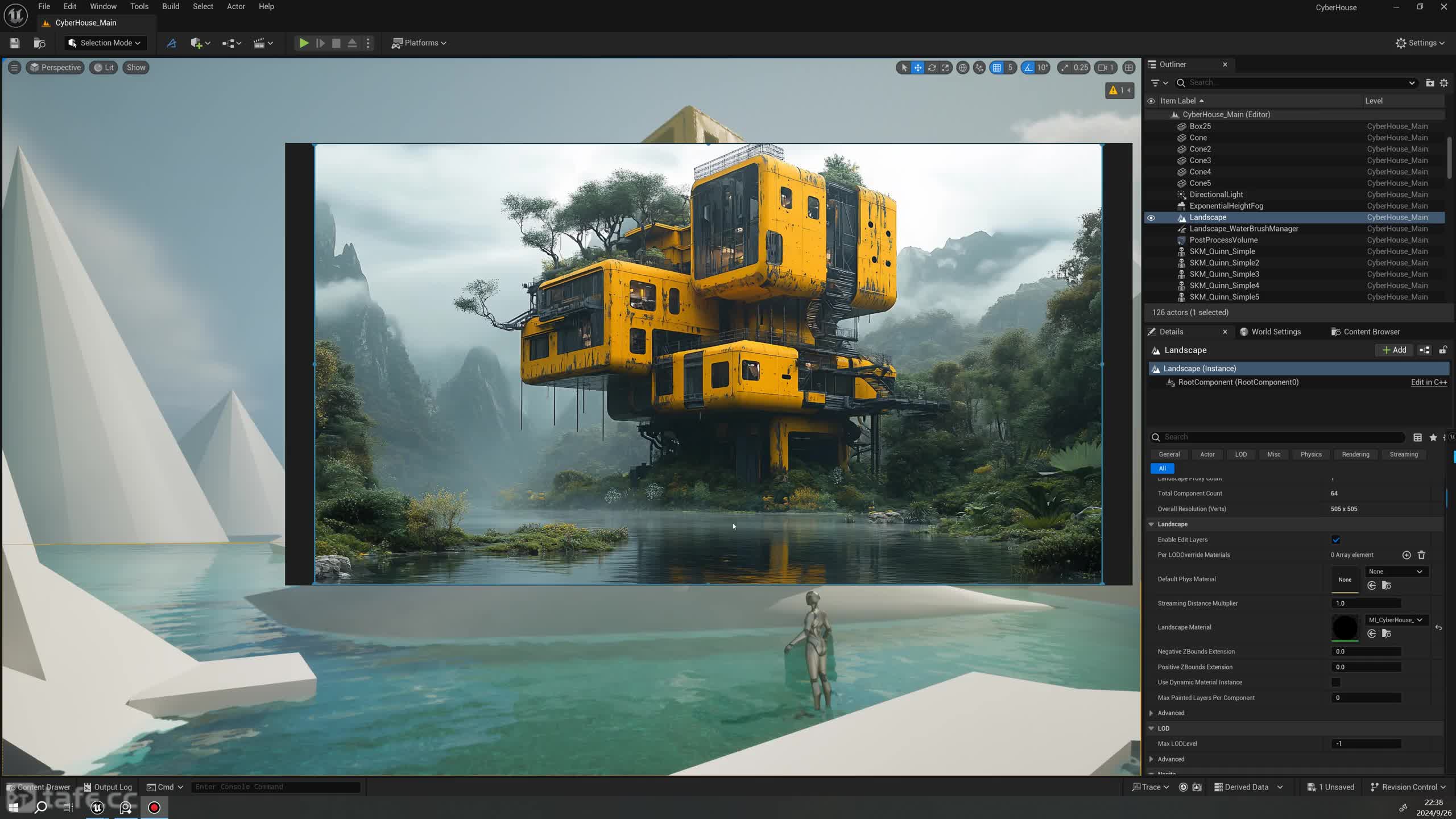This screenshot has height=819, width=1456.
Task: Save the current level with the floppy icon
Action: (x=15, y=43)
